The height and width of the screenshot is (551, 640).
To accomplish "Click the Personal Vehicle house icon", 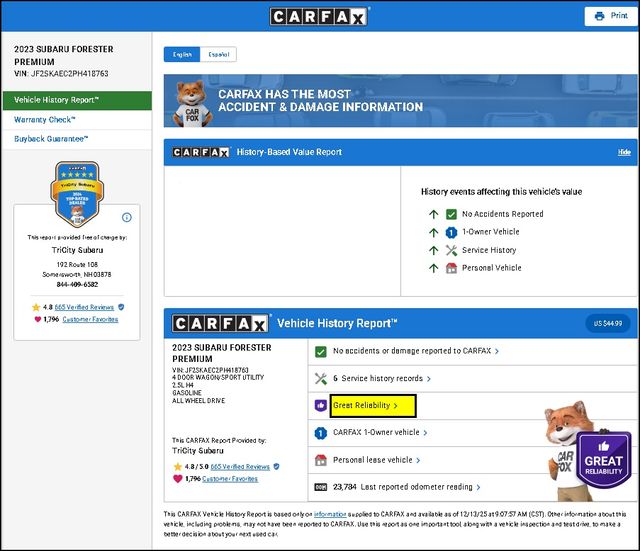I will point(452,268).
